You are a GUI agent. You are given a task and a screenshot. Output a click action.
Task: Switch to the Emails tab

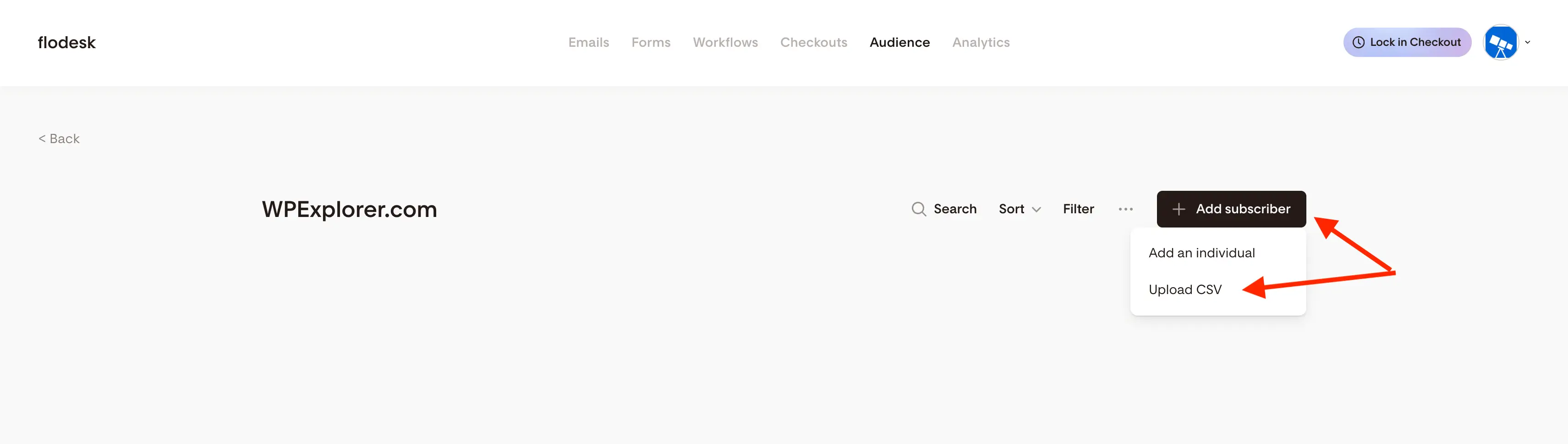(588, 42)
